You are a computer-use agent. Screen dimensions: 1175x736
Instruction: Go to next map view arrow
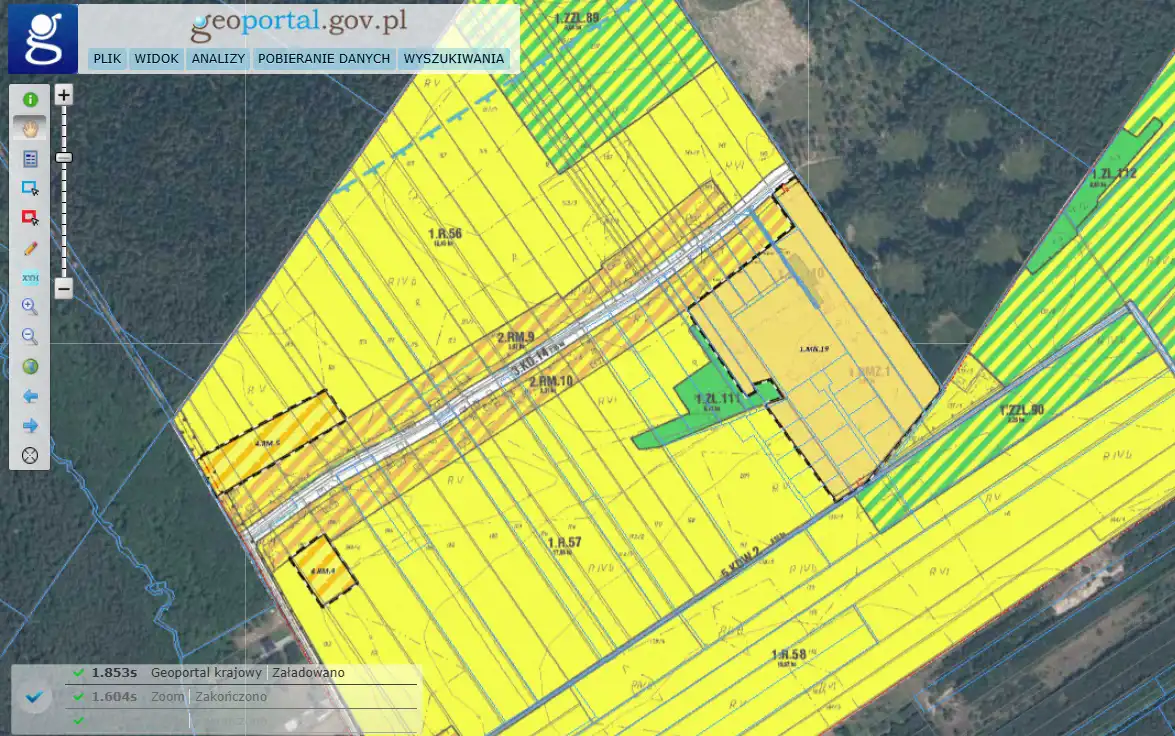point(30,426)
